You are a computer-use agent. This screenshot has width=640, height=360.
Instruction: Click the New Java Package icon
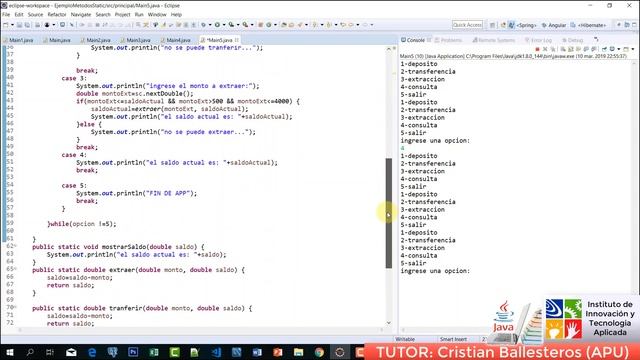click(261, 25)
